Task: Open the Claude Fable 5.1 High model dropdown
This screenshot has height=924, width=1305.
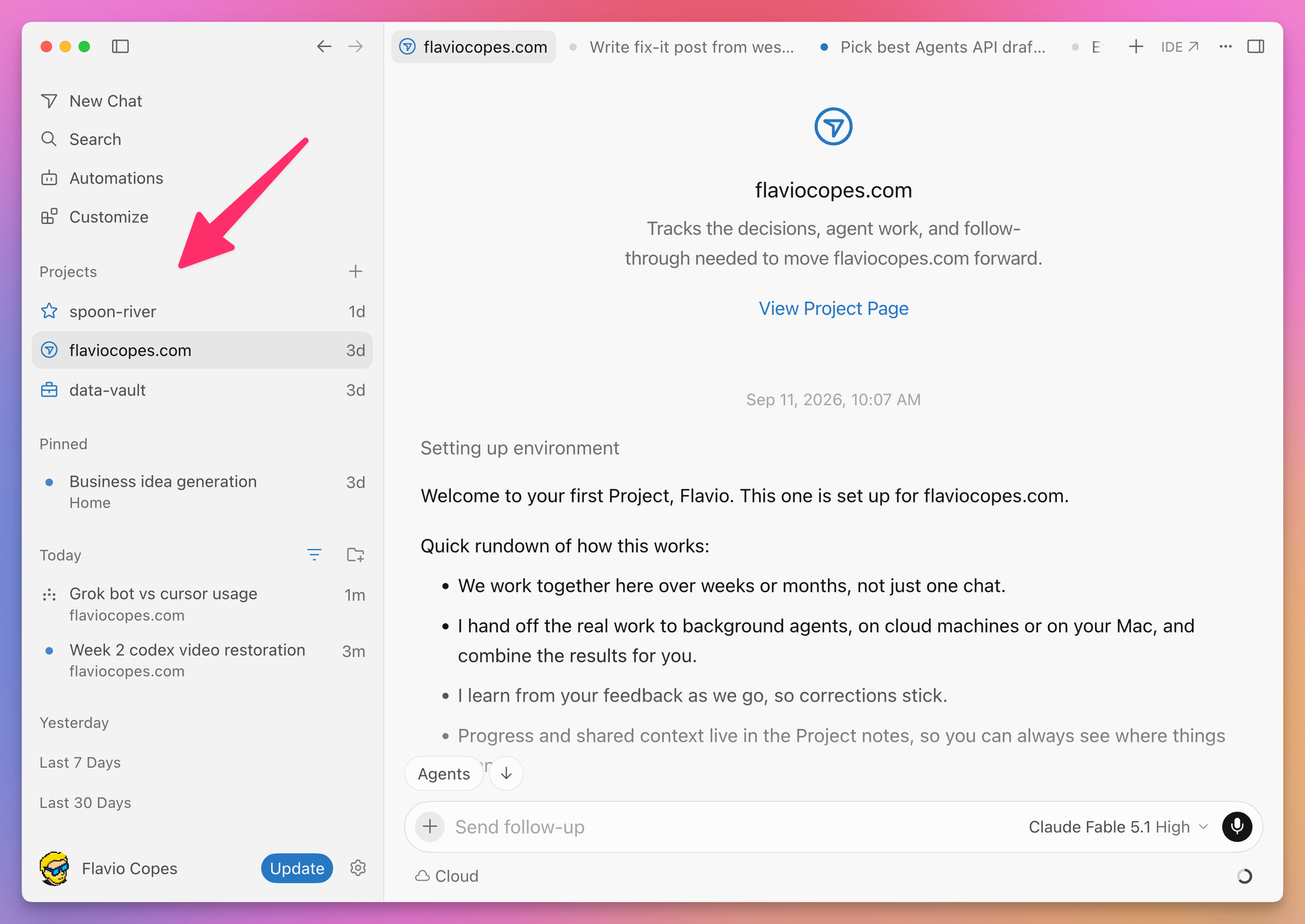Action: tap(1118, 827)
